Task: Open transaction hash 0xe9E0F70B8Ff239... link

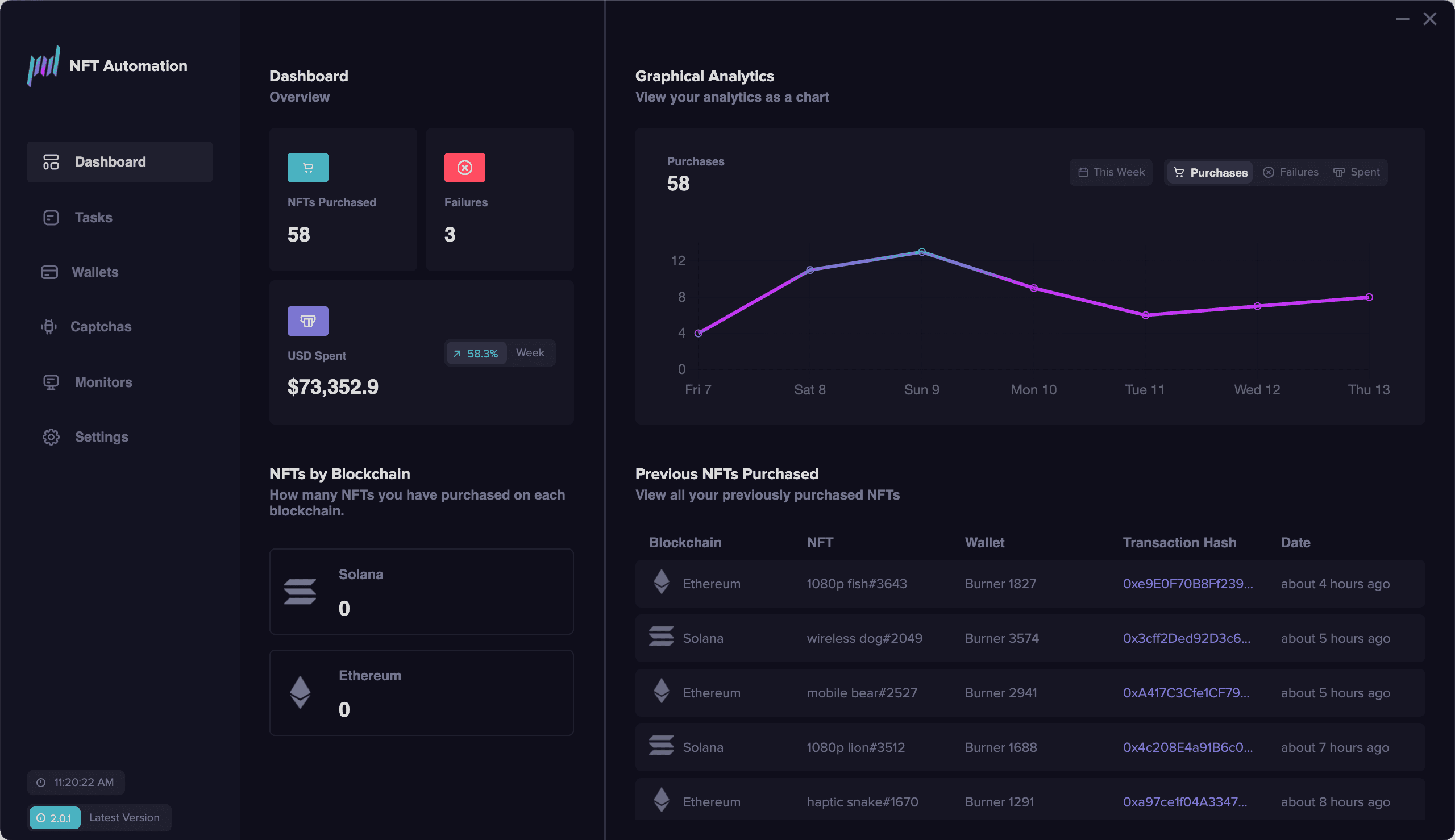Action: pyautogui.click(x=1187, y=584)
